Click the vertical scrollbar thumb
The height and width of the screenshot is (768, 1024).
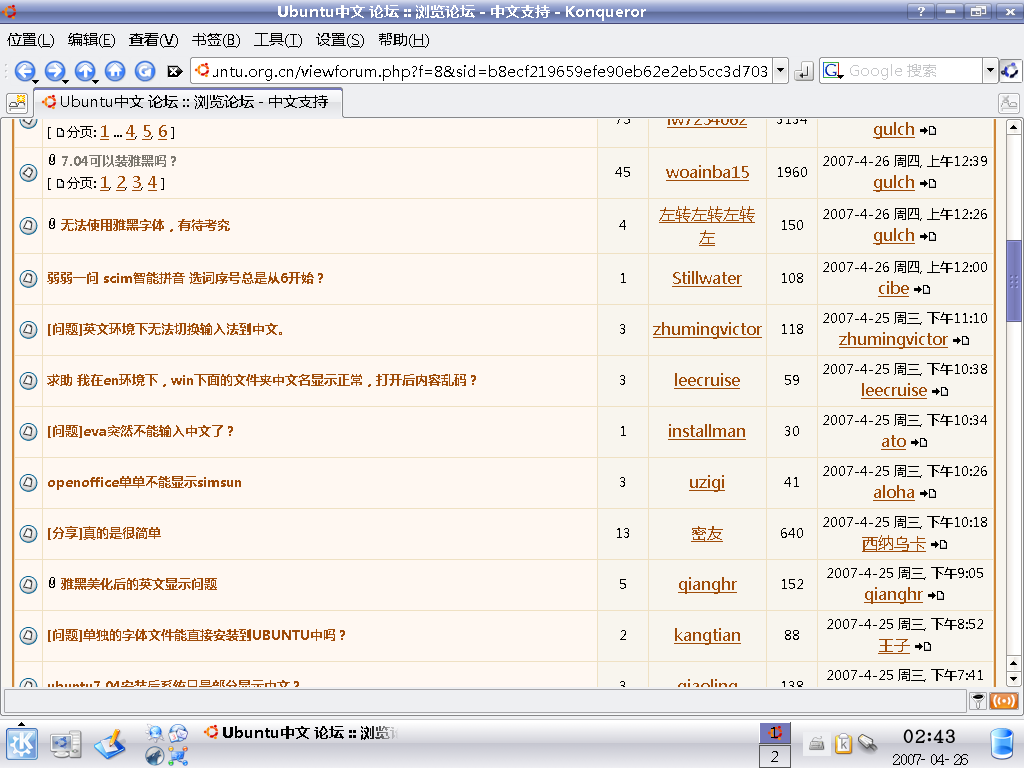point(1014,281)
